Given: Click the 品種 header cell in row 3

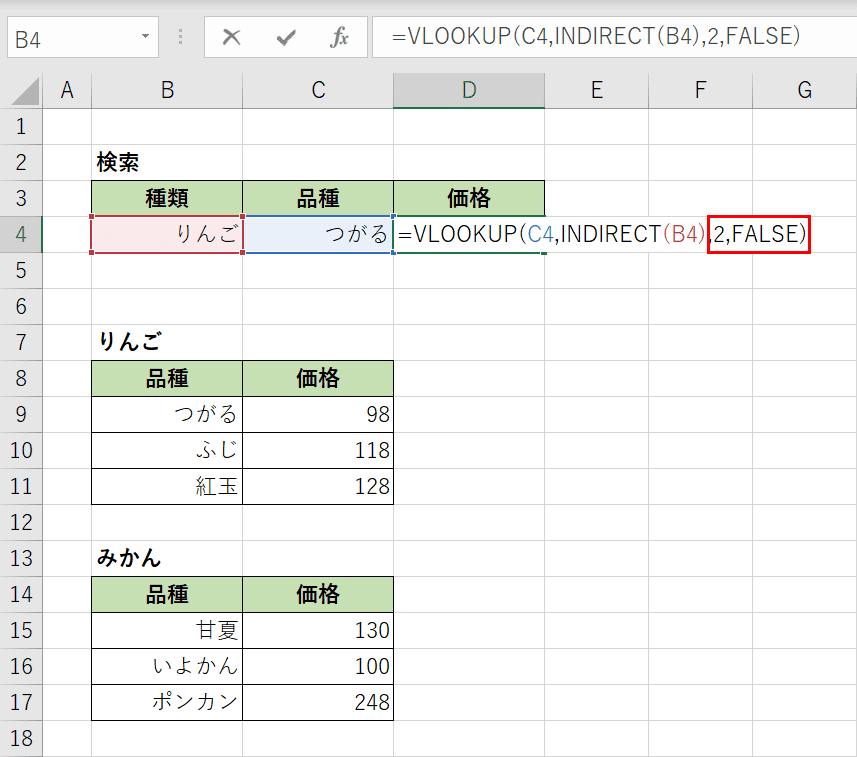Looking at the screenshot, I should coord(318,198).
